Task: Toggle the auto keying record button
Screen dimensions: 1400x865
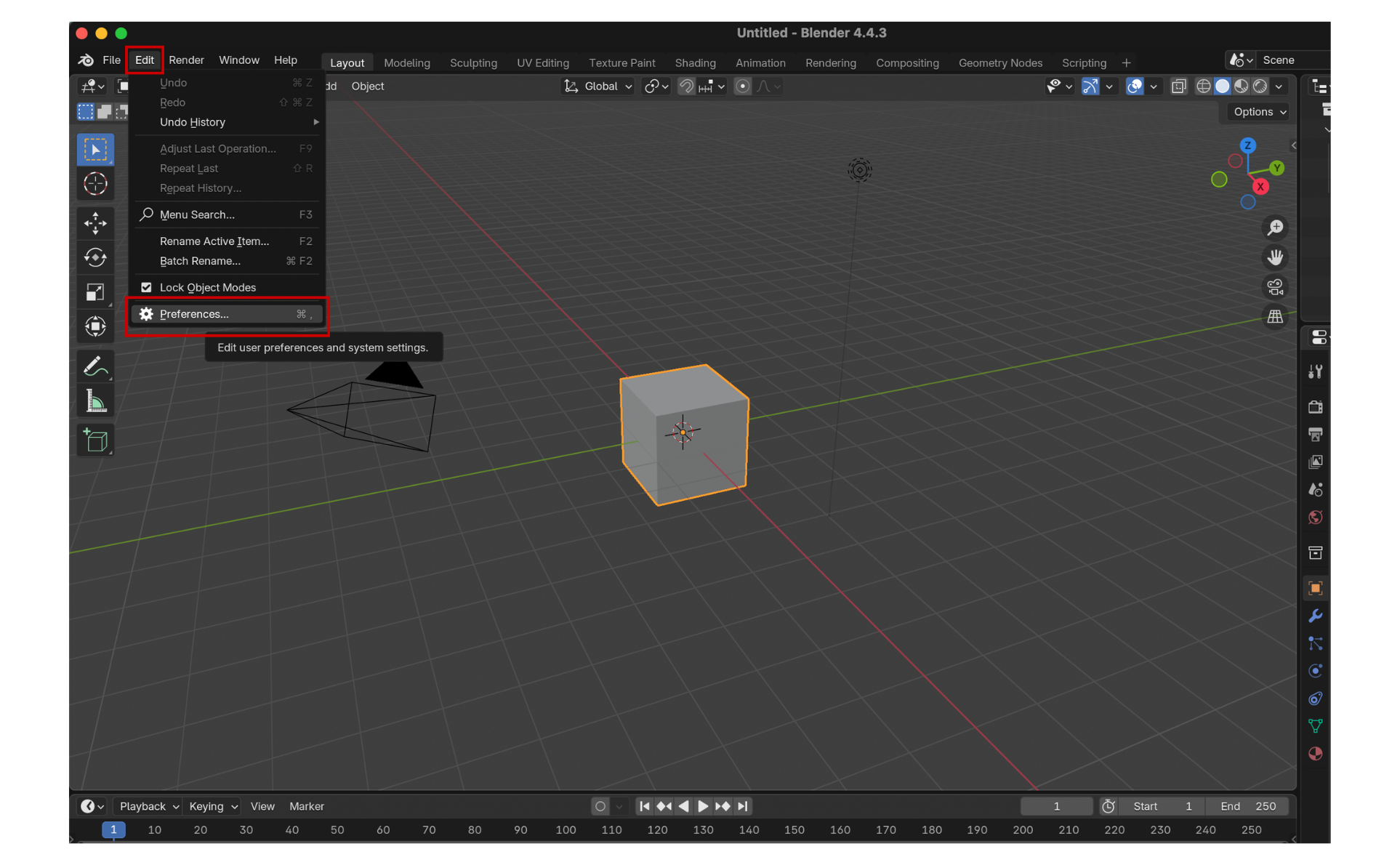Action: pyautogui.click(x=600, y=806)
